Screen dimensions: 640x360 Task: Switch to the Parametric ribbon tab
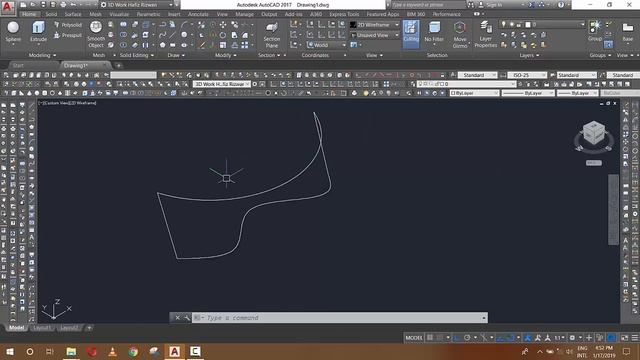click(x=148, y=14)
